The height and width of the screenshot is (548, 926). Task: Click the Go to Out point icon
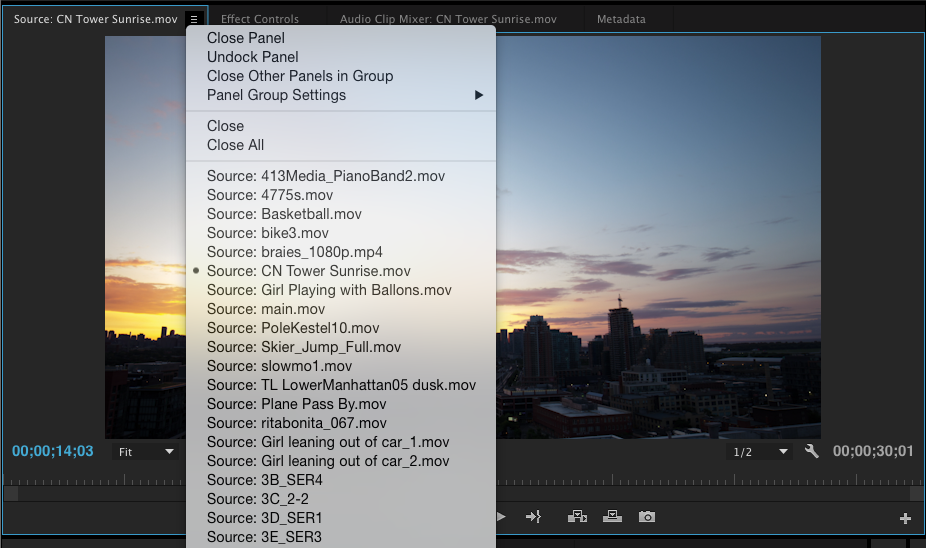point(533,517)
